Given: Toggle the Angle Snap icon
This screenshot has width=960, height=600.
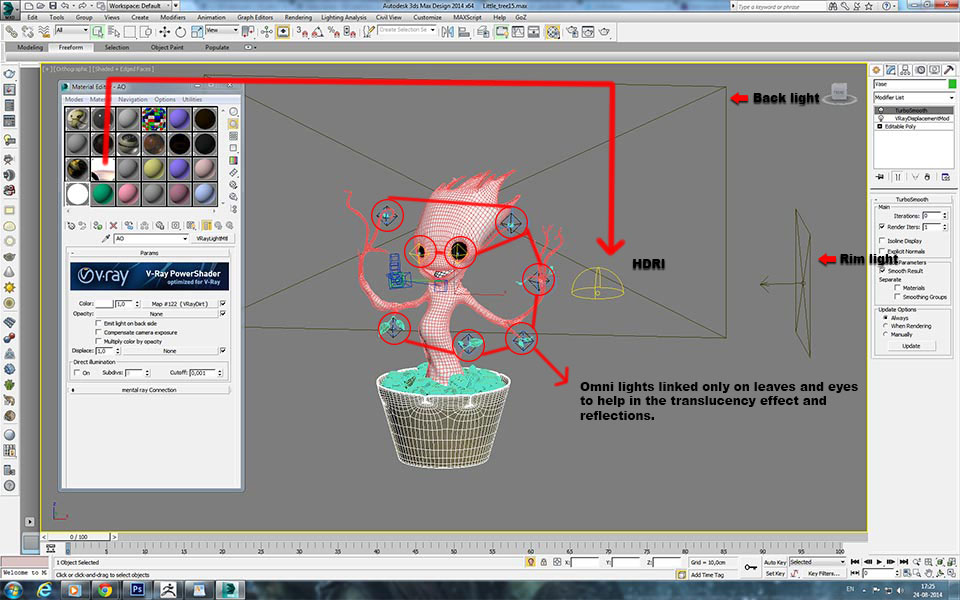Looking at the screenshot, I should click(x=318, y=31).
